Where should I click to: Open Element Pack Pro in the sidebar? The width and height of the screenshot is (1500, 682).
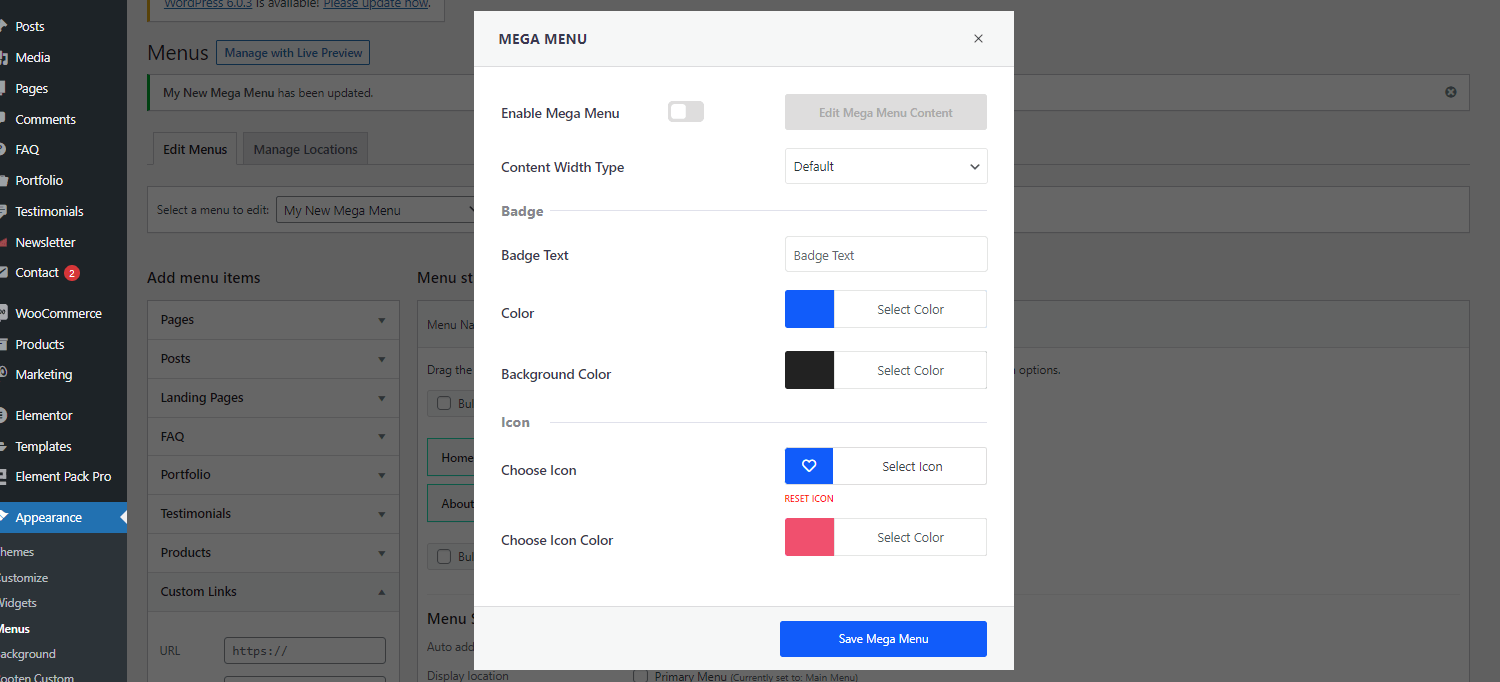[x=63, y=476]
